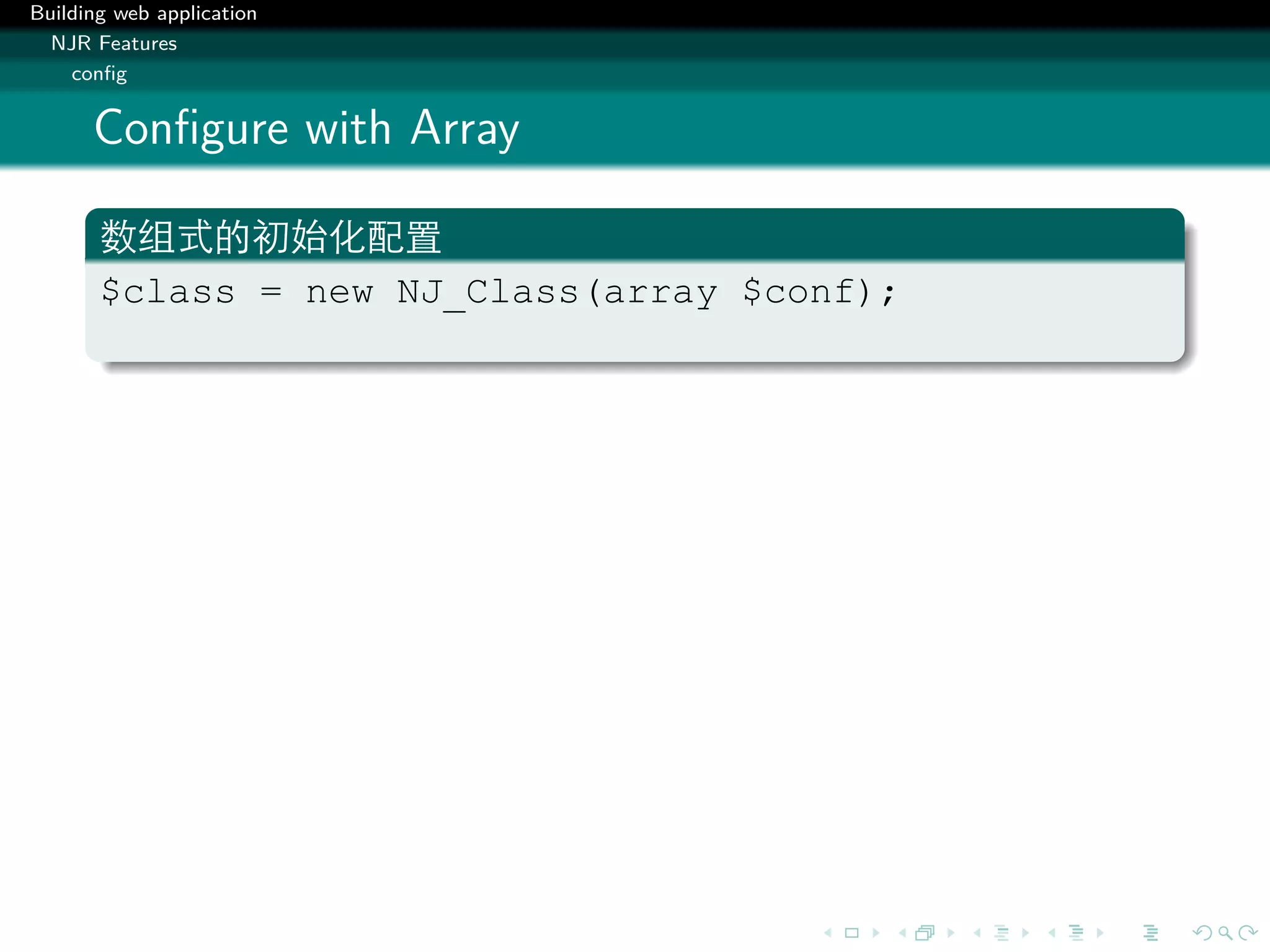Screen dimensions: 1270x952
Task: Click the go back history arrow
Action: click(1202, 933)
